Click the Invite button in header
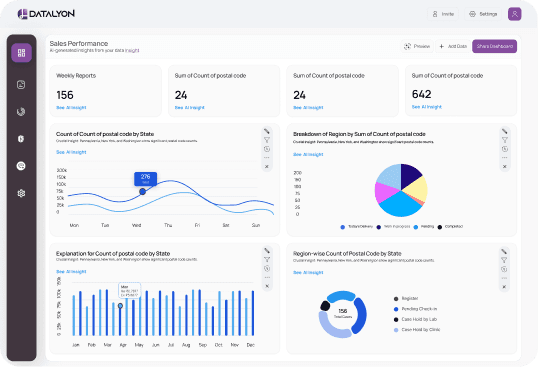 [x=443, y=14]
